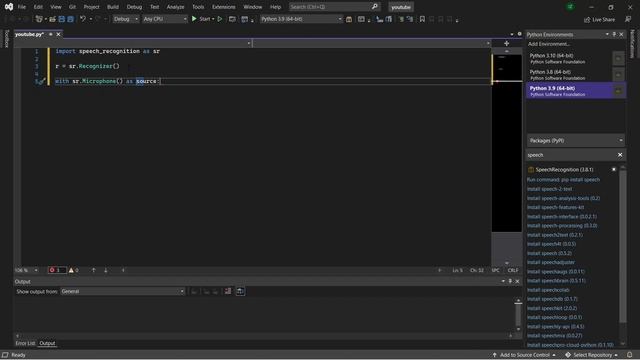This screenshot has height=360, width=640.
Task: Click Select Repository in status bar
Action: point(591,355)
